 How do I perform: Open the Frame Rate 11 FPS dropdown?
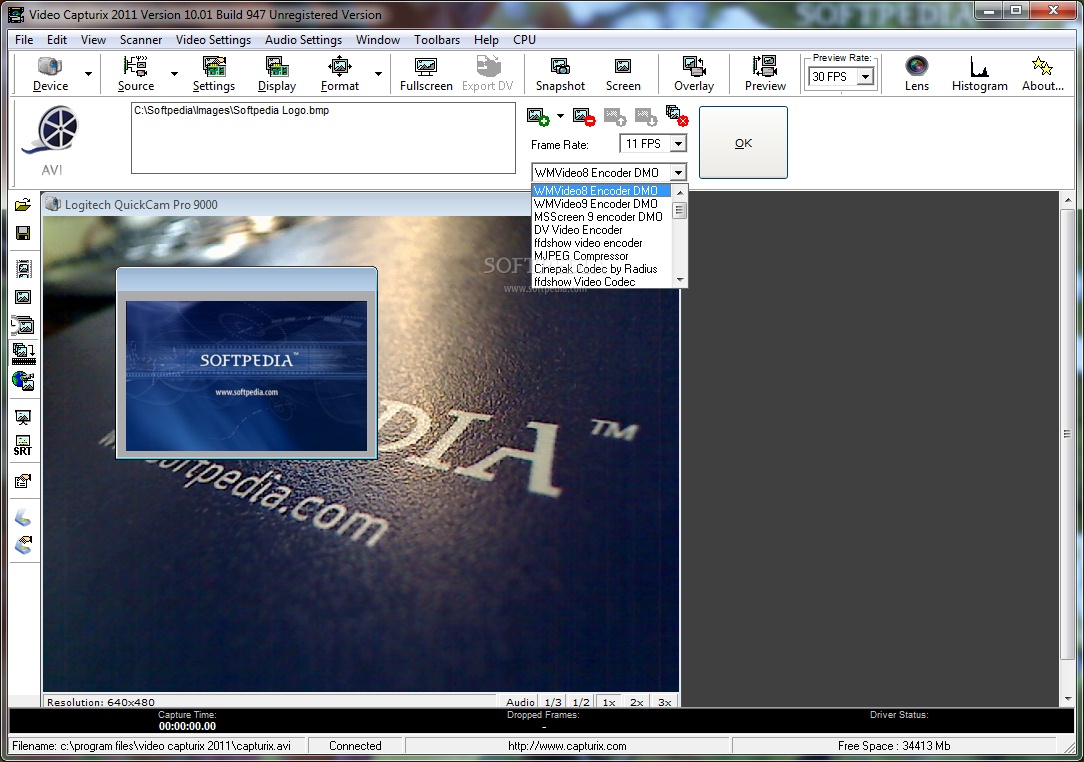pos(679,144)
